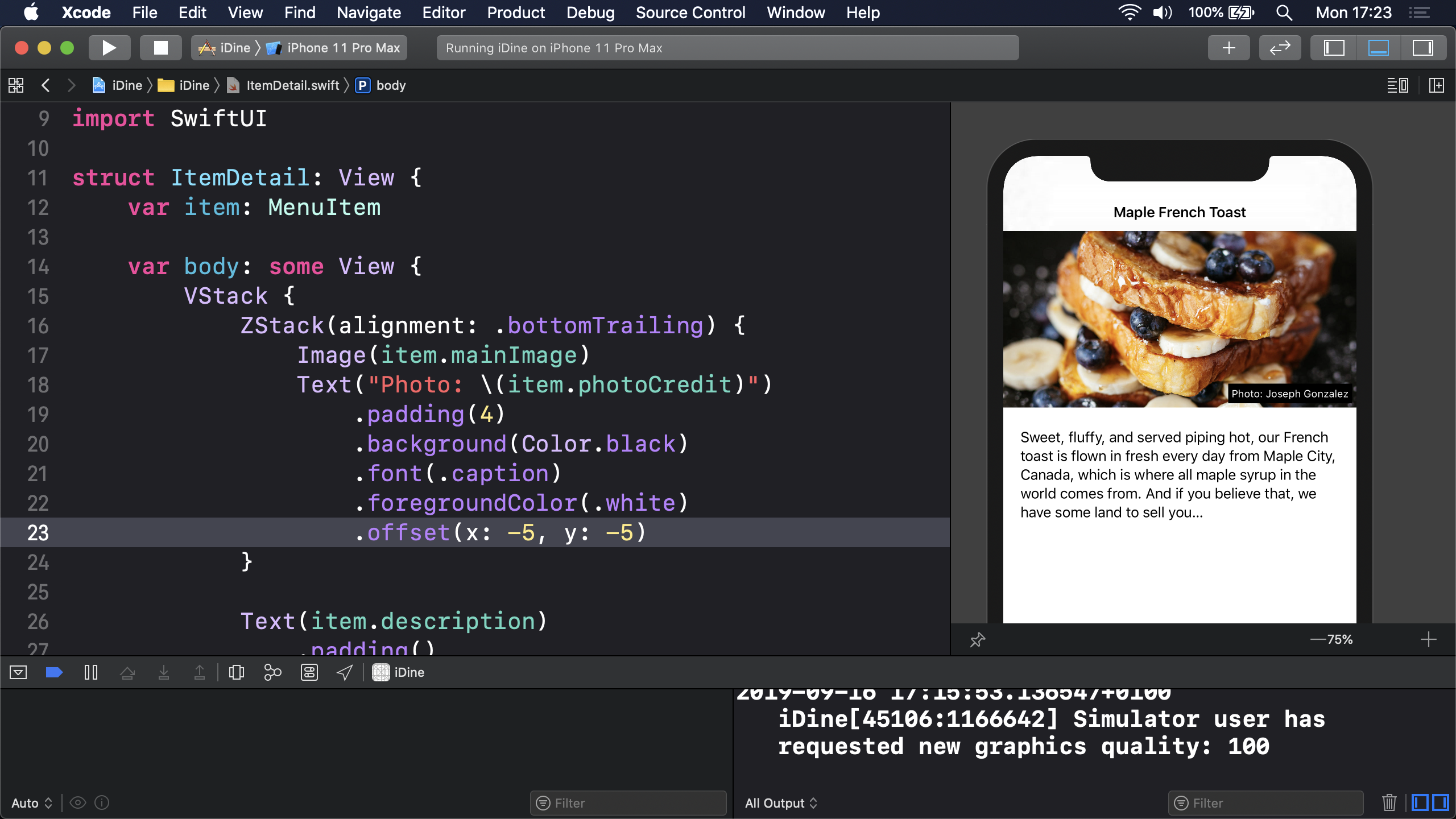Deactivate breakpoints toggle in debug bar
1456x819 pixels.
pos(54,673)
